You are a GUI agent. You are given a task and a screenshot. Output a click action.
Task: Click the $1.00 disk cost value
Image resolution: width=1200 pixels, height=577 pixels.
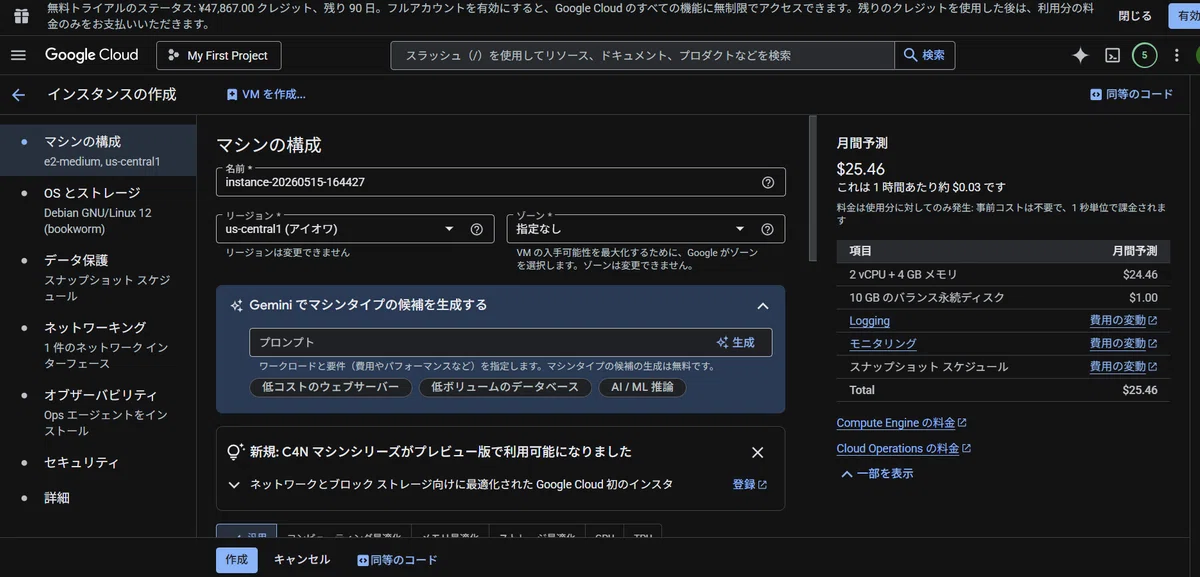1143,297
